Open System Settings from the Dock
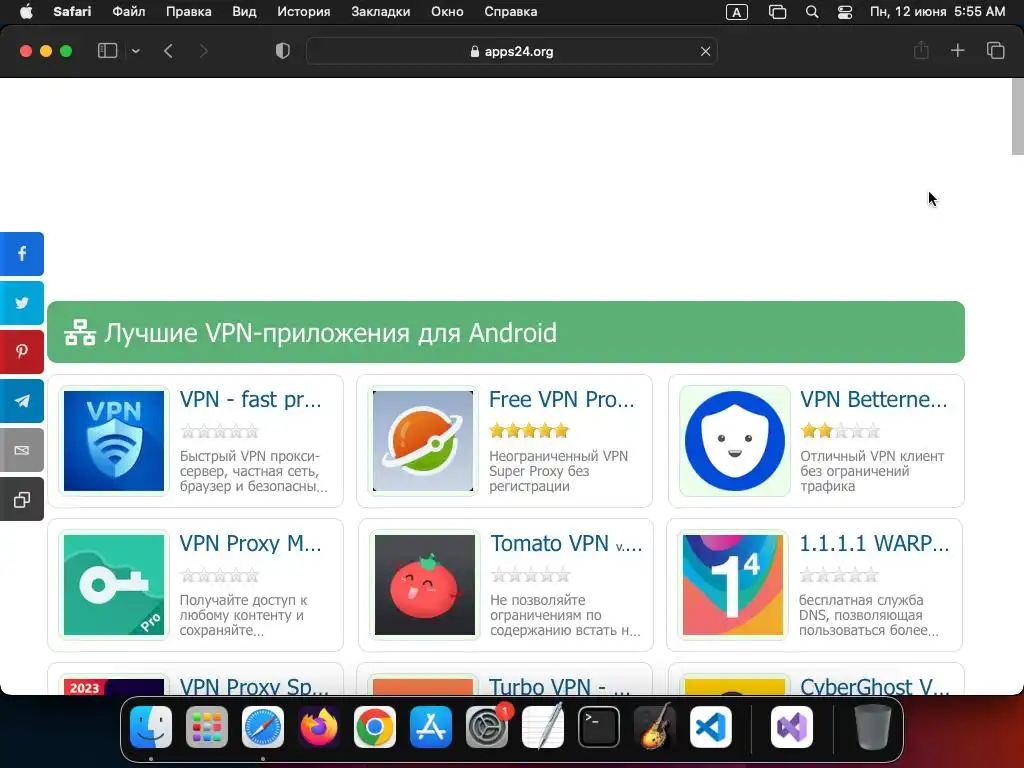Viewport: 1024px width, 768px height. 487,727
